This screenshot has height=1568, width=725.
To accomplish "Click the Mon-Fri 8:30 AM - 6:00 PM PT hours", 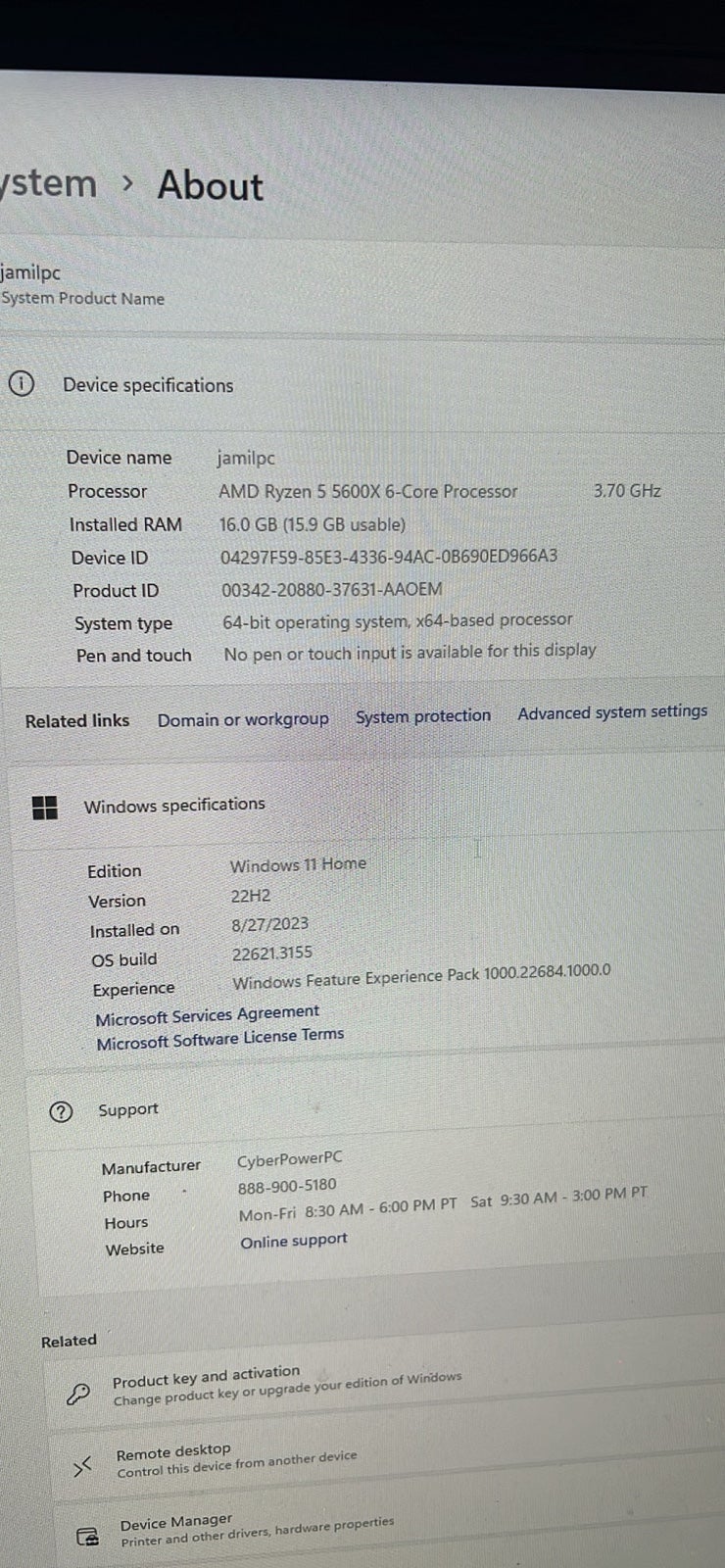I will point(348,1210).
